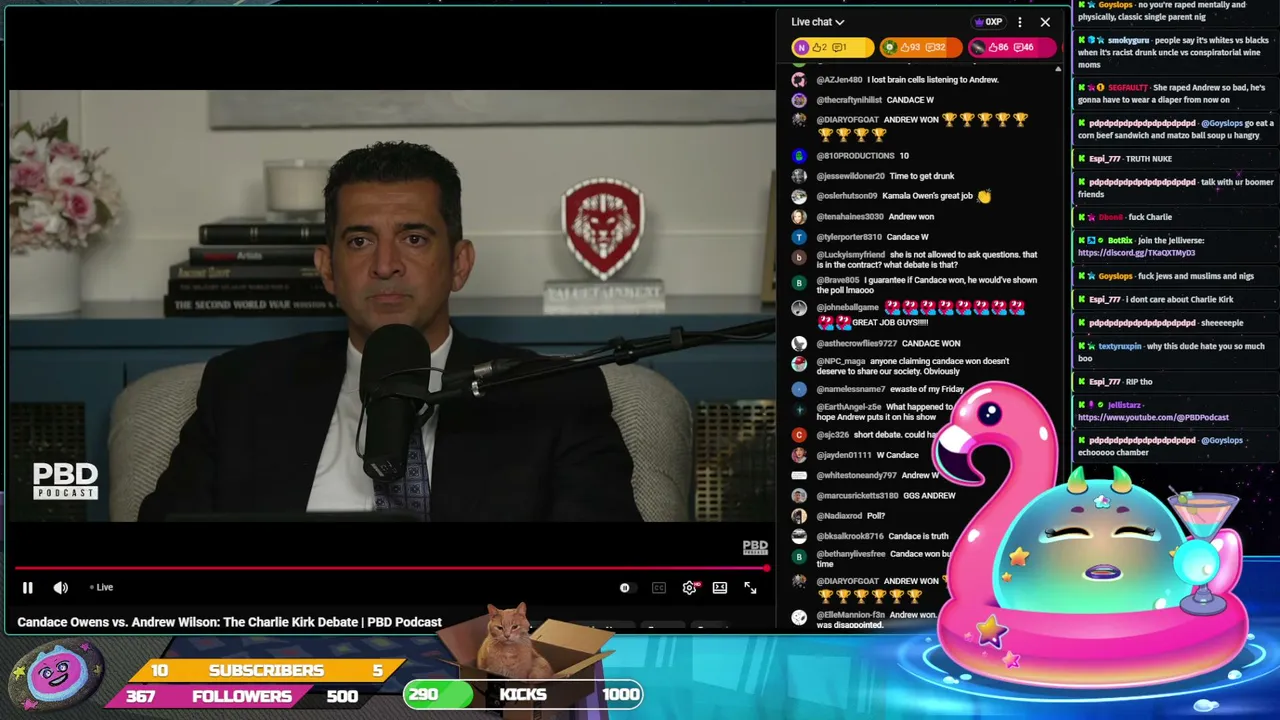
Task: Open the 0XP crown points badge
Action: (988, 22)
